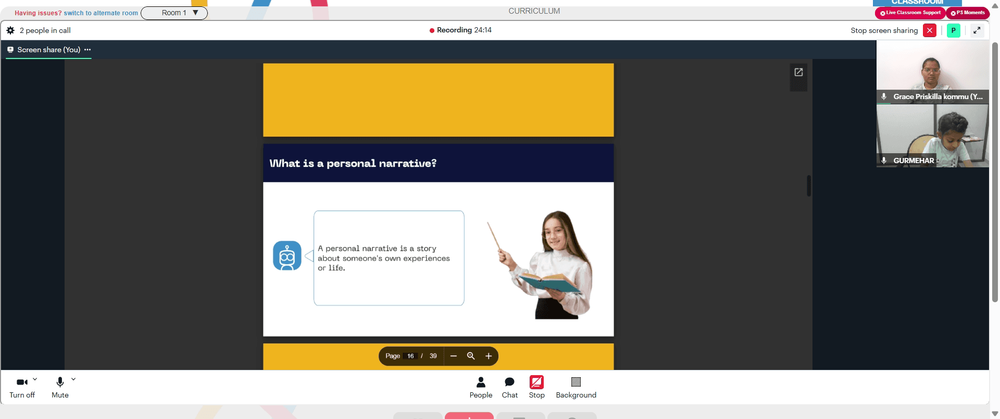Screen dimensions: 1000x419
Task: Click the 2 people in call text
Action: pyautogui.click(x=45, y=31)
